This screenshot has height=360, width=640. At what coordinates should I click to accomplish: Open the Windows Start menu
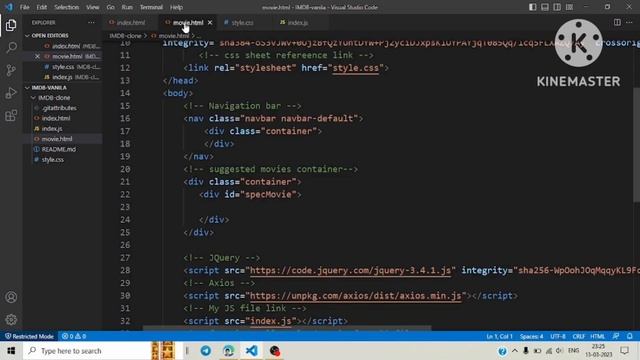(x=11, y=351)
